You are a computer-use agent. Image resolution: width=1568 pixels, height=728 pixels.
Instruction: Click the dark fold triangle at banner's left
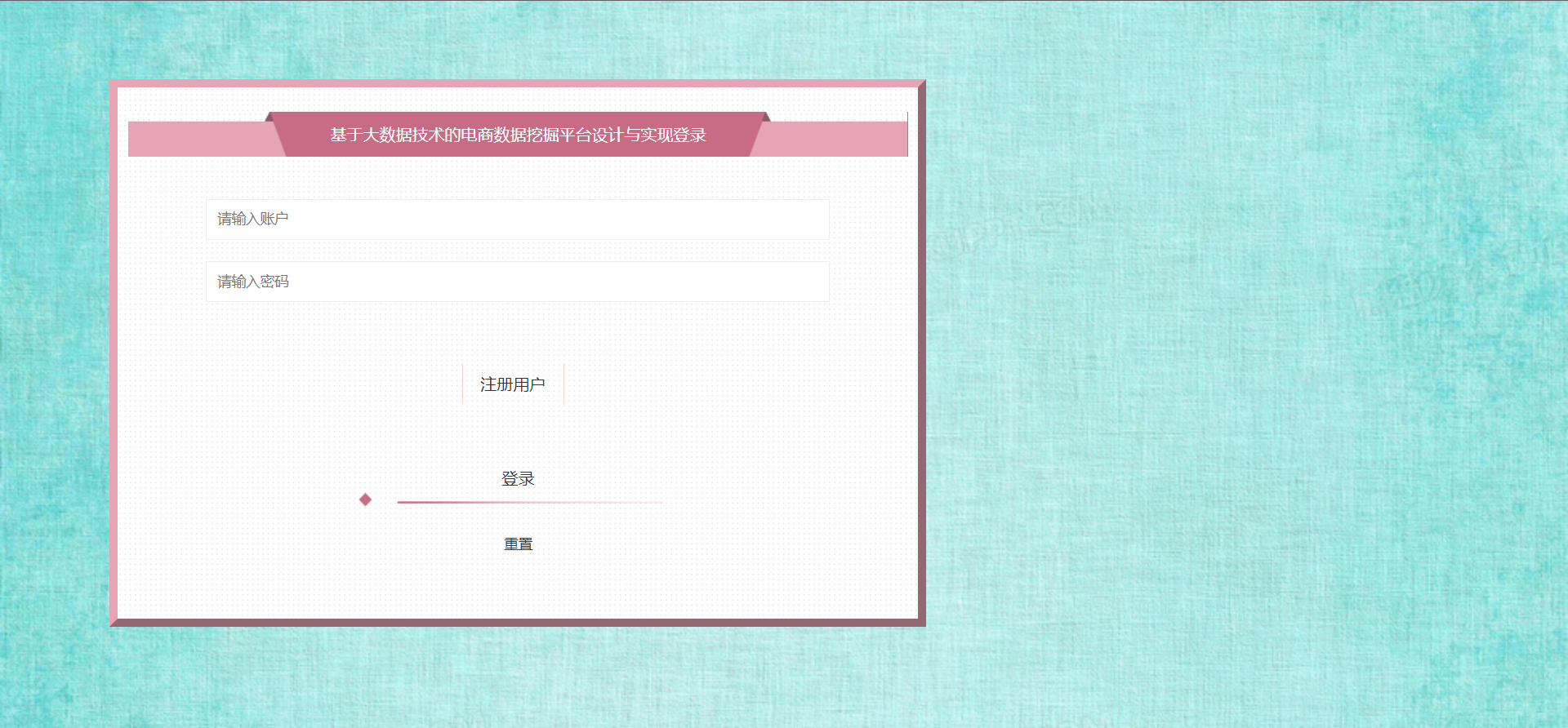coord(269,118)
